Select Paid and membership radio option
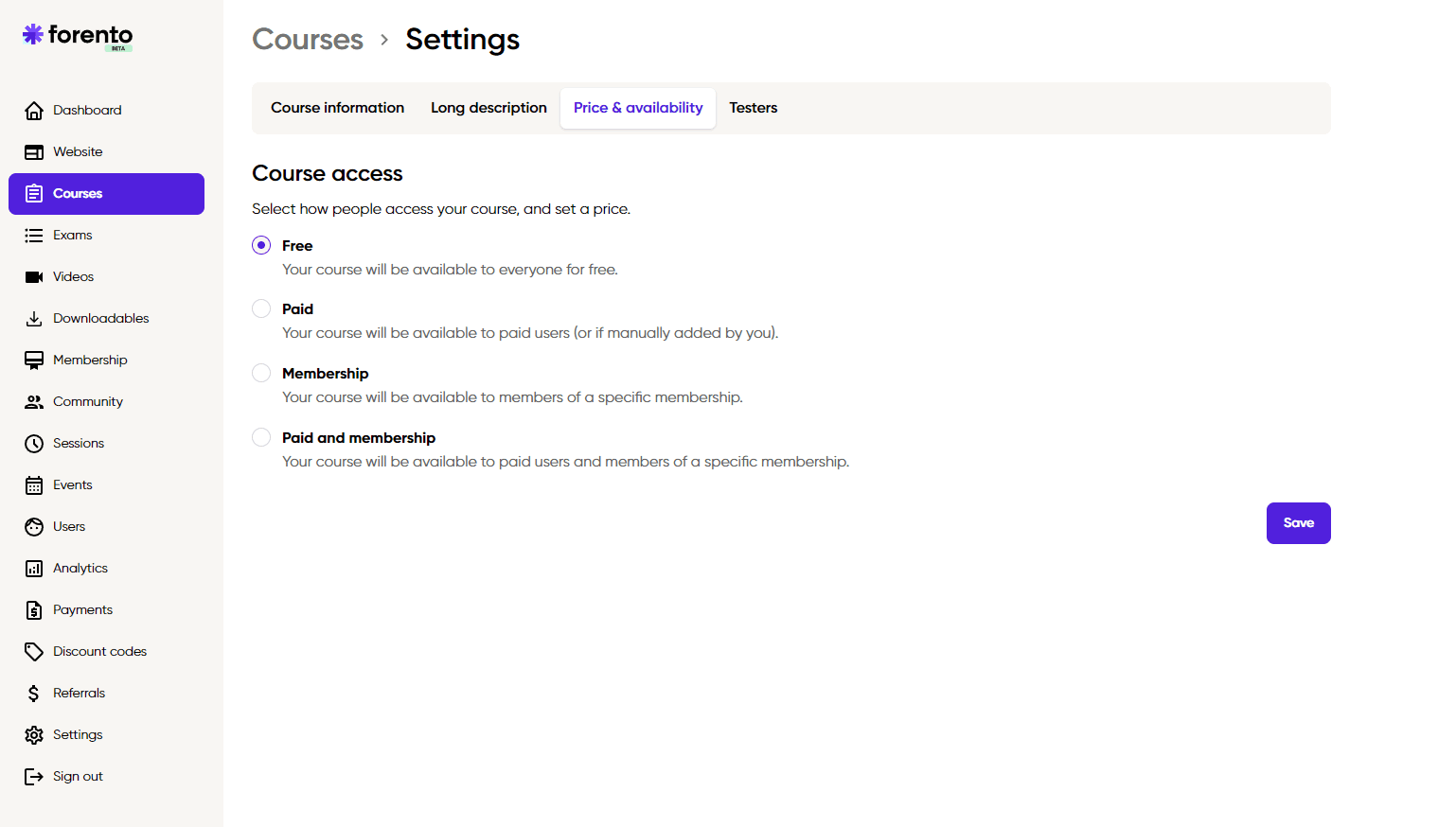 261,437
